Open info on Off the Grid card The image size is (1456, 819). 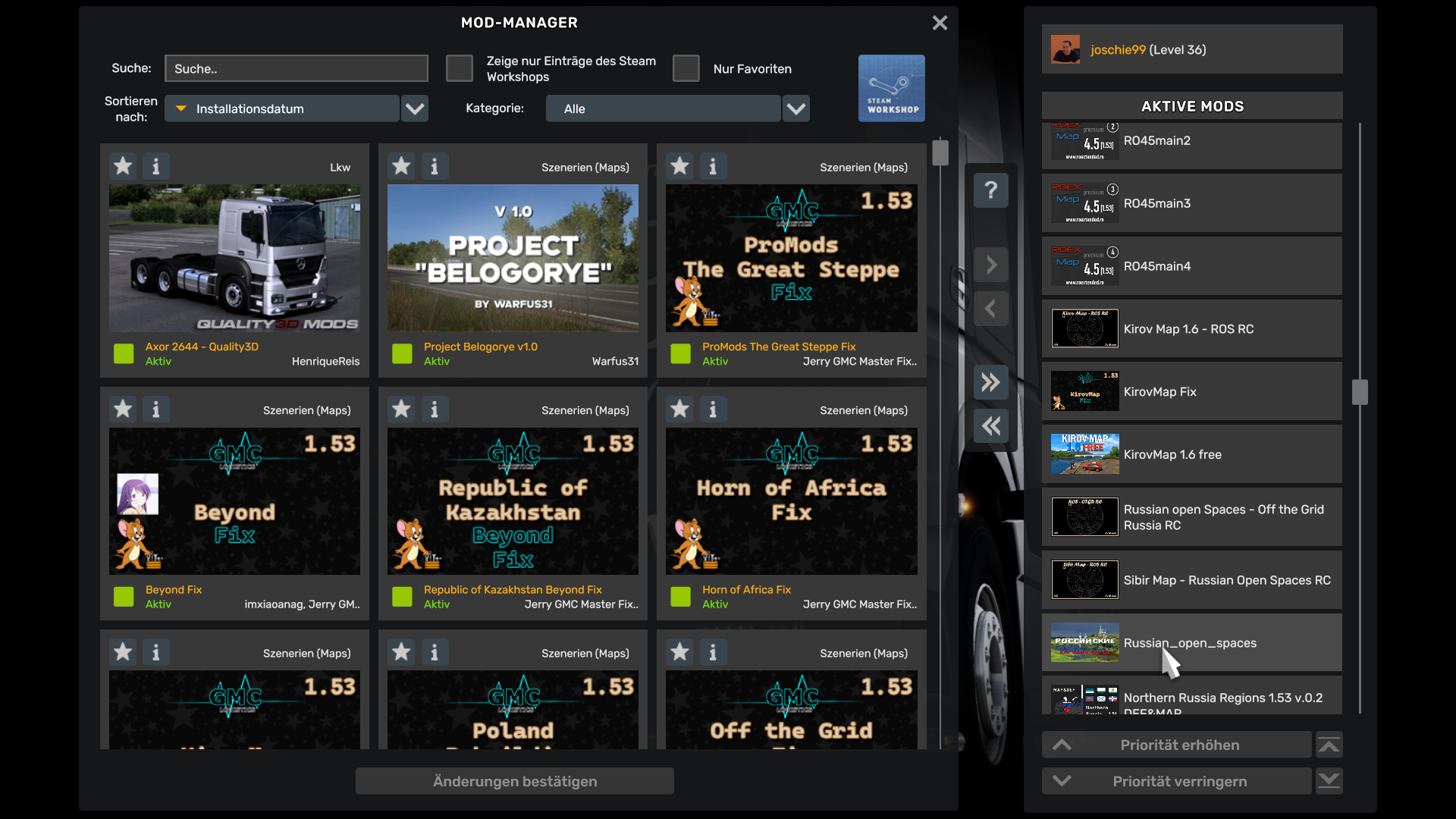(x=713, y=652)
